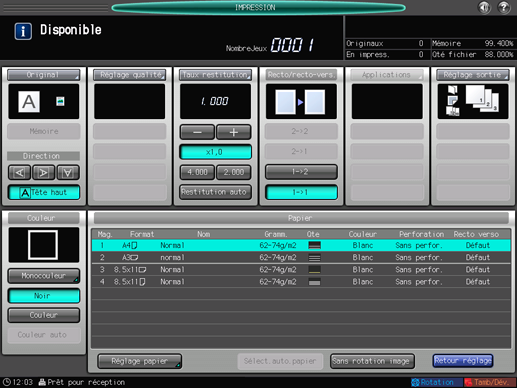This screenshot has height=388, width=517.
Task: Increase zoom ratio with plus button
Action: [x=234, y=132]
